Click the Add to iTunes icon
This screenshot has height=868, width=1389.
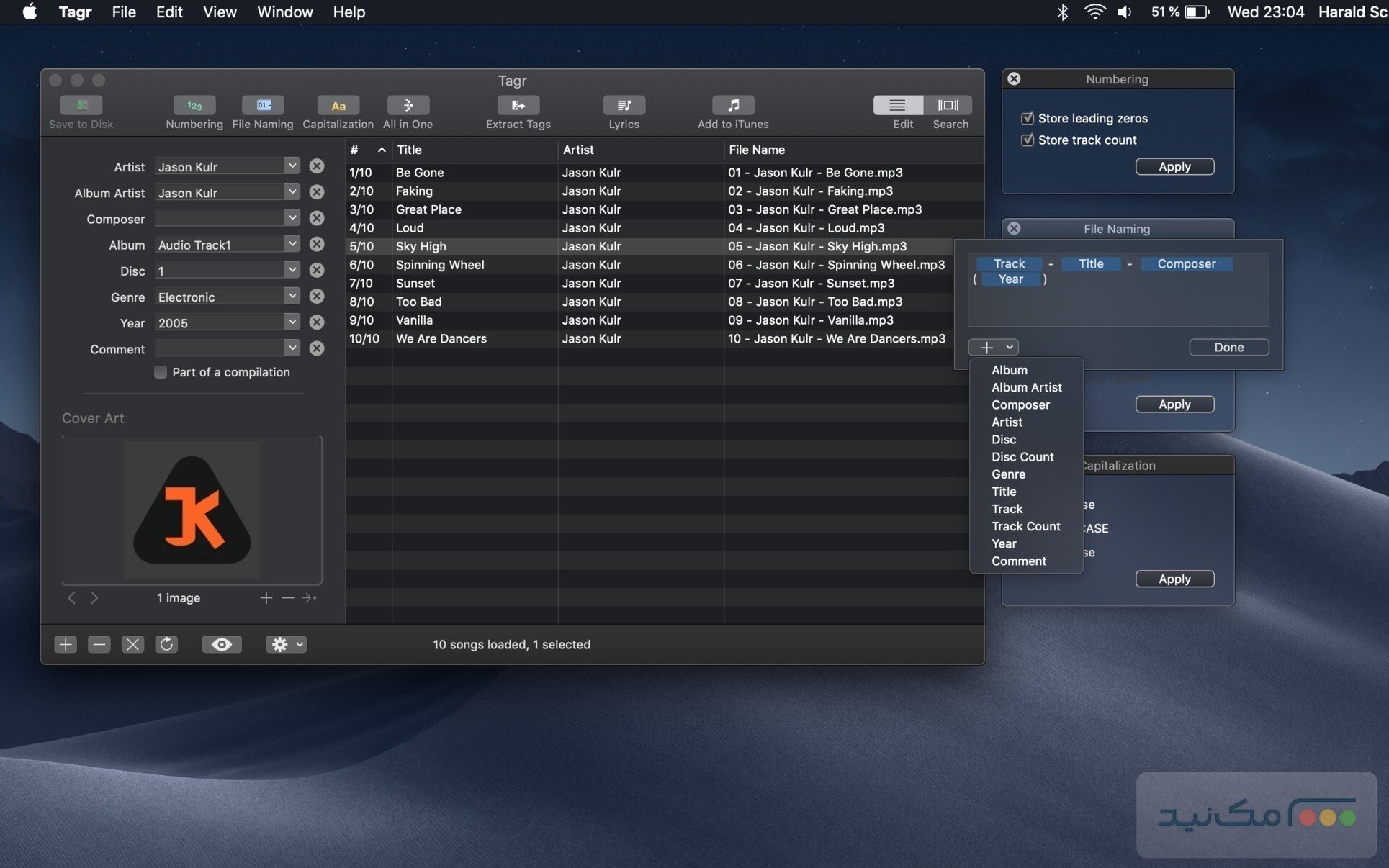point(732,106)
